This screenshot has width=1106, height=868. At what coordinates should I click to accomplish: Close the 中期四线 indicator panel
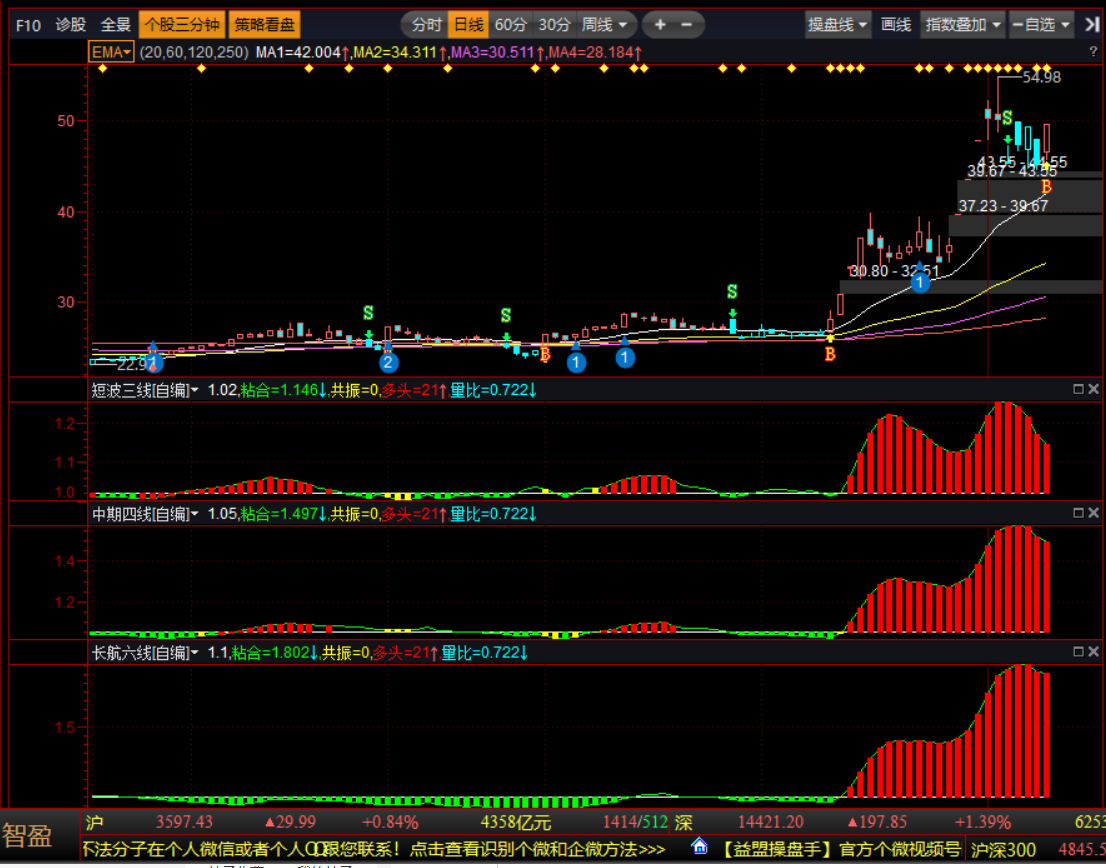[x=1093, y=513]
